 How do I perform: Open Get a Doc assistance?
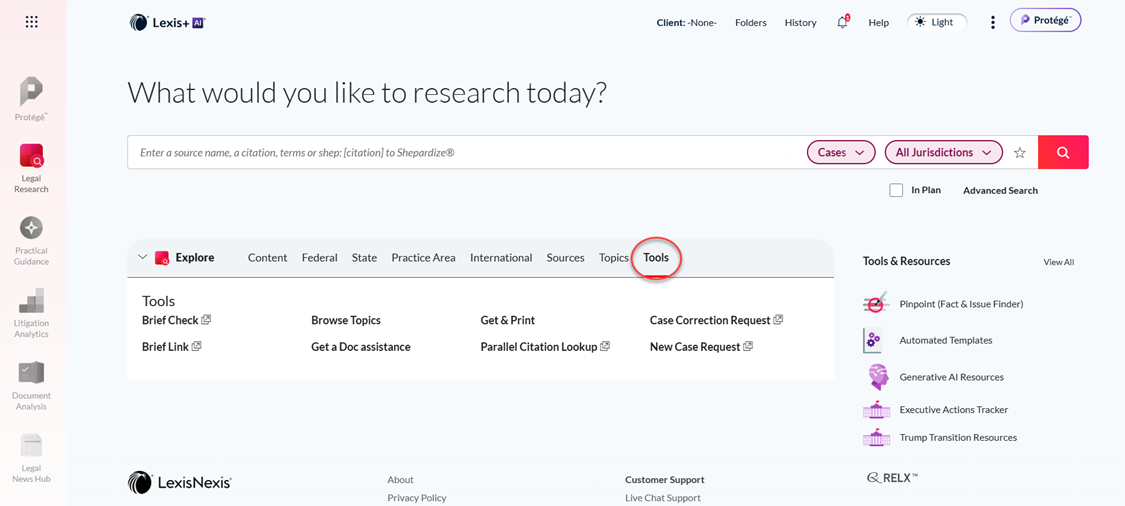tap(361, 347)
